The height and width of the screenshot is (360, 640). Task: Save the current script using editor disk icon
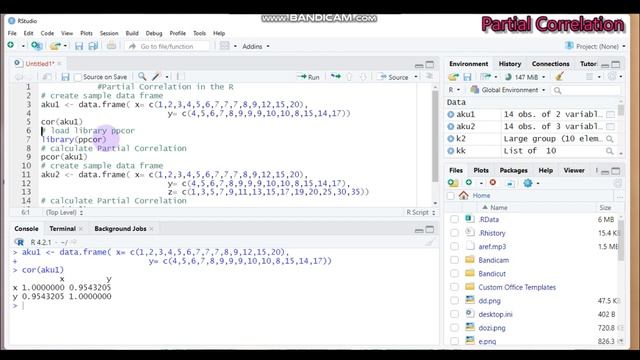[65, 77]
